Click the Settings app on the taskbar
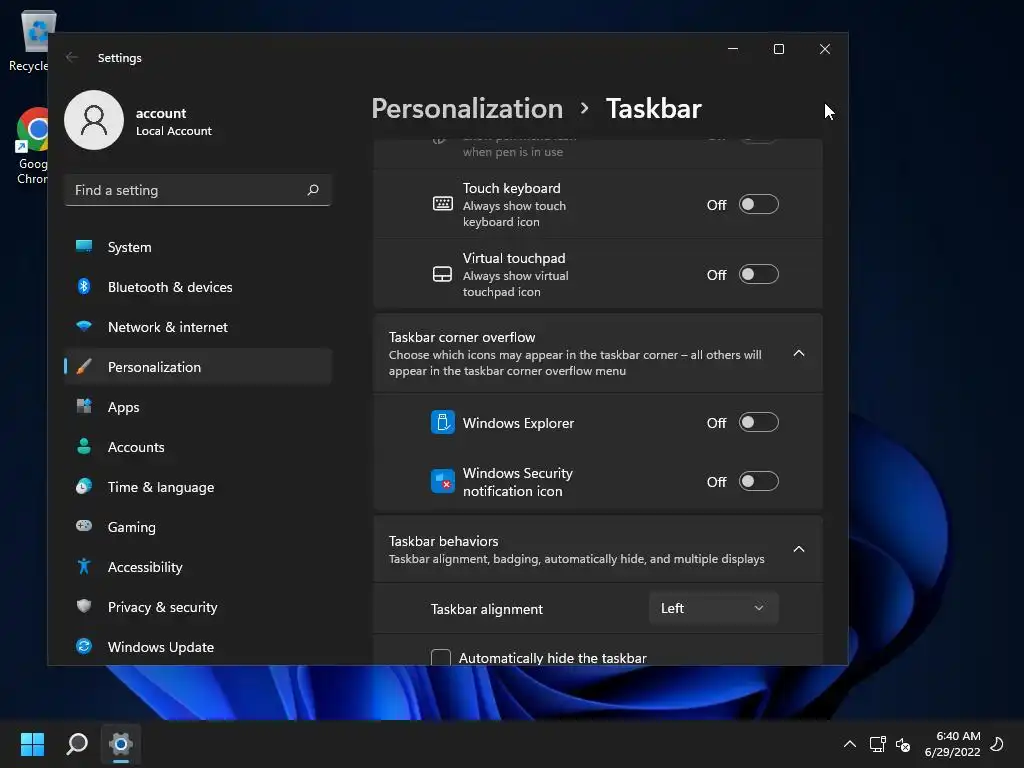Image resolution: width=1024 pixels, height=768 pixels. tap(121, 744)
